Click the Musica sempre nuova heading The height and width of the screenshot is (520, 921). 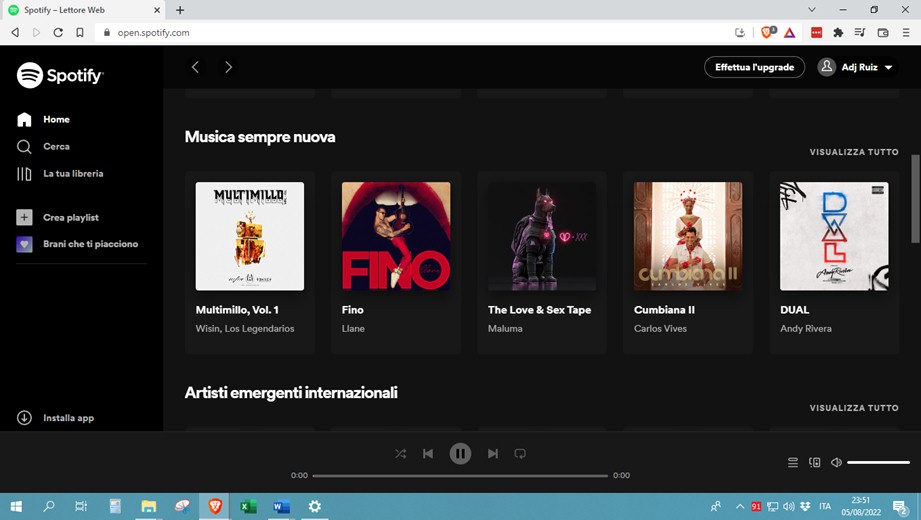tap(260, 137)
